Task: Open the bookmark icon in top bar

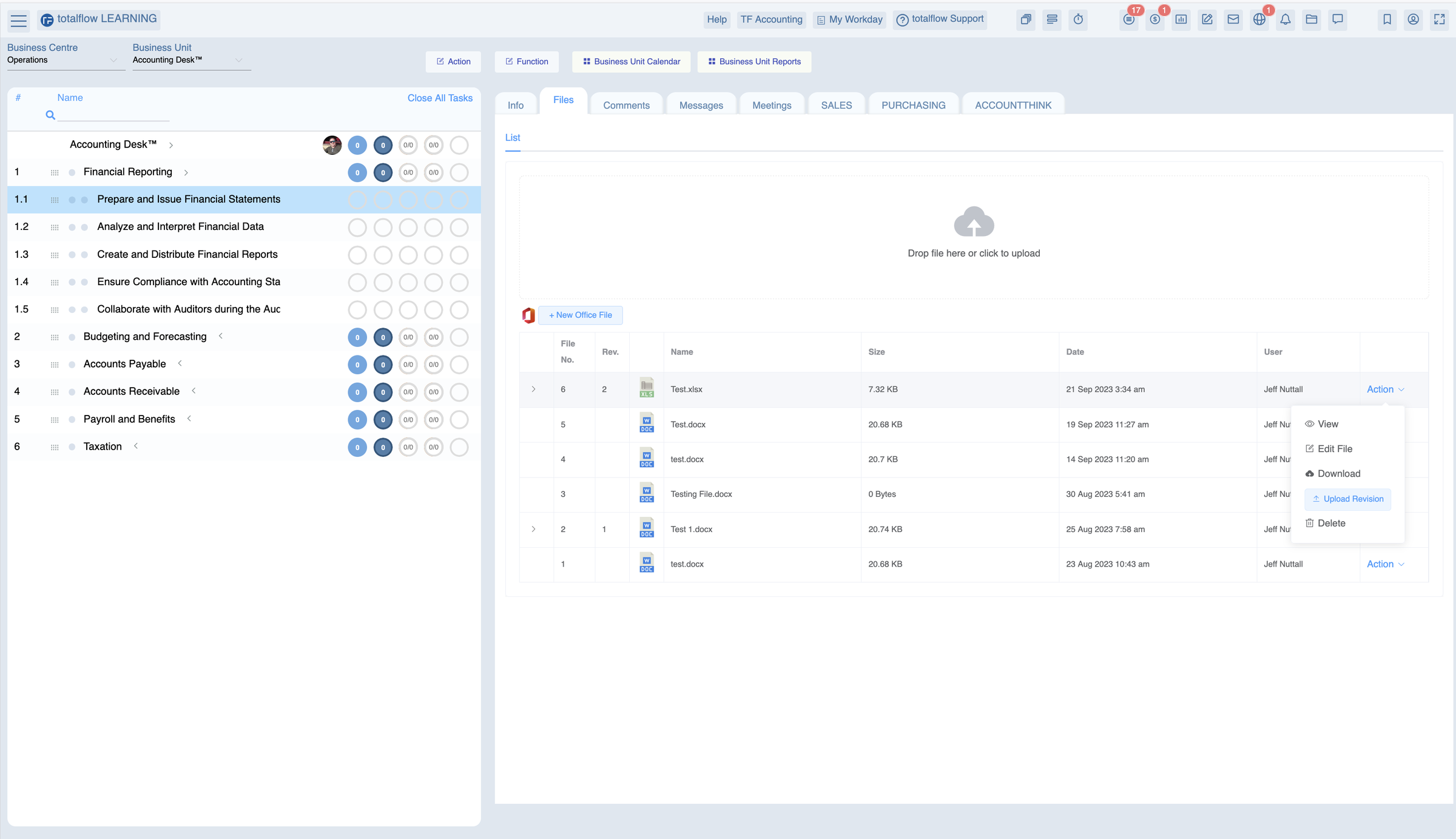Action: pos(1387,19)
